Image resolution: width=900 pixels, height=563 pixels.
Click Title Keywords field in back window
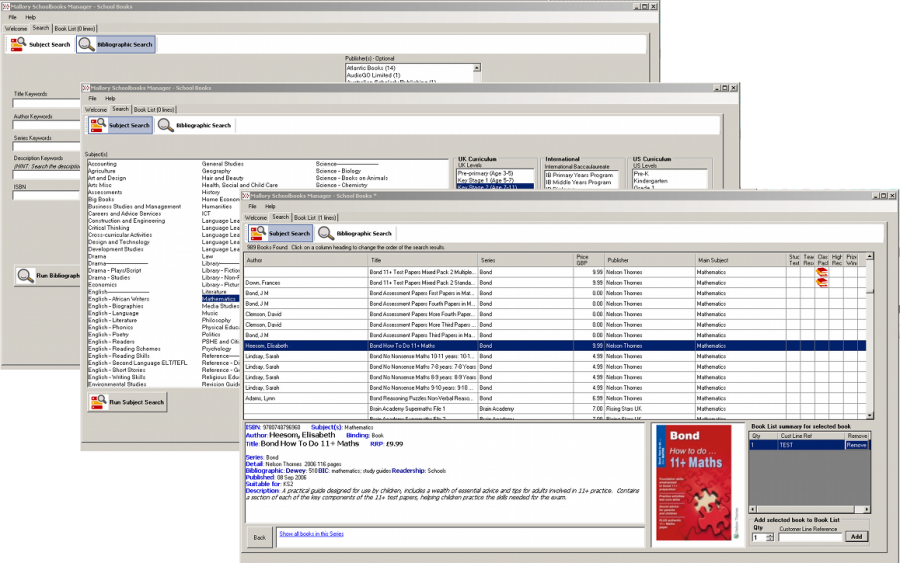click(x=46, y=103)
